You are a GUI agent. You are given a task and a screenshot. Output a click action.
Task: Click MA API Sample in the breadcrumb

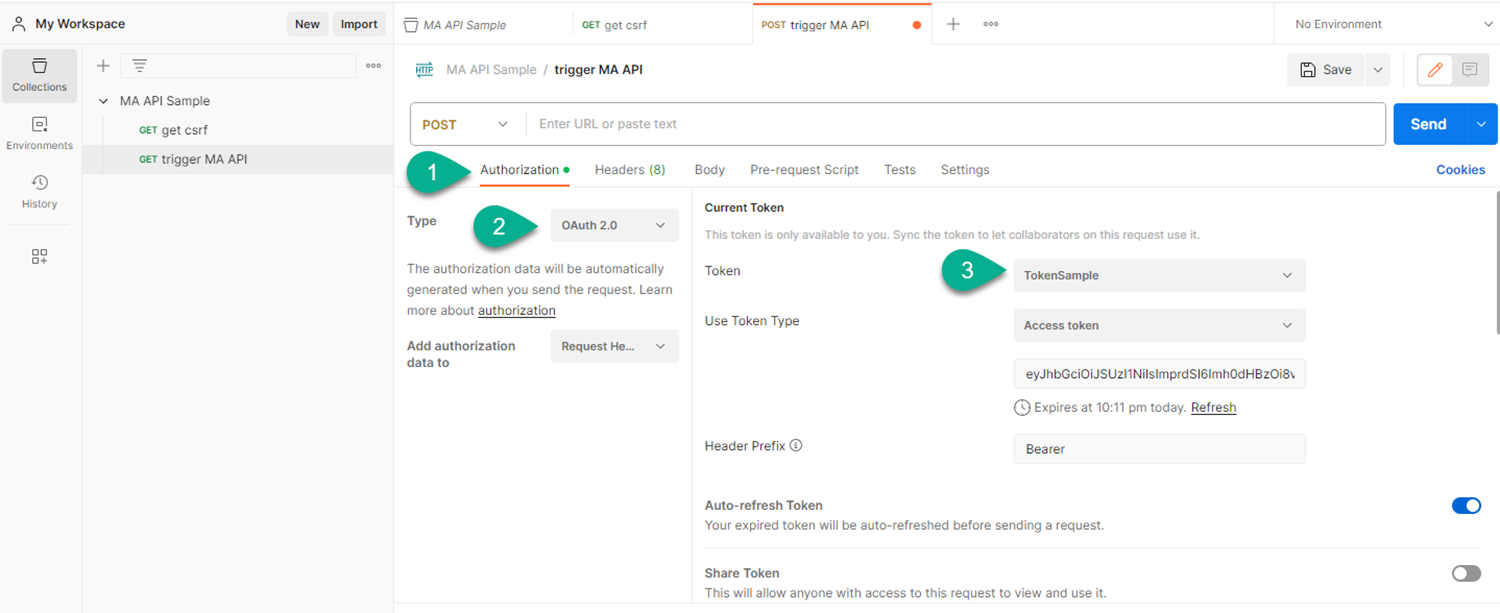click(x=491, y=70)
